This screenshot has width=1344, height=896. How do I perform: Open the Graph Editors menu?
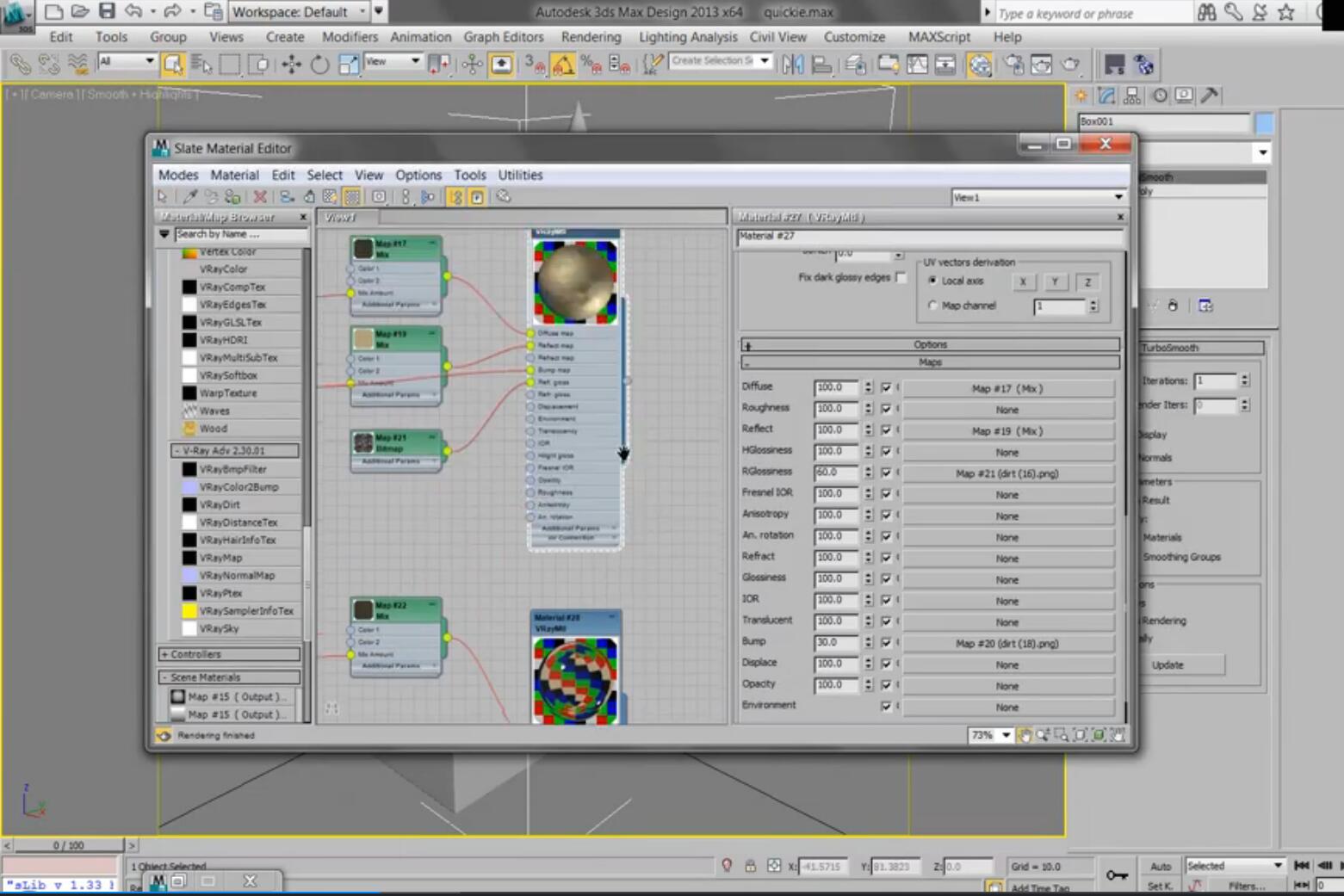pyautogui.click(x=504, y=37)
